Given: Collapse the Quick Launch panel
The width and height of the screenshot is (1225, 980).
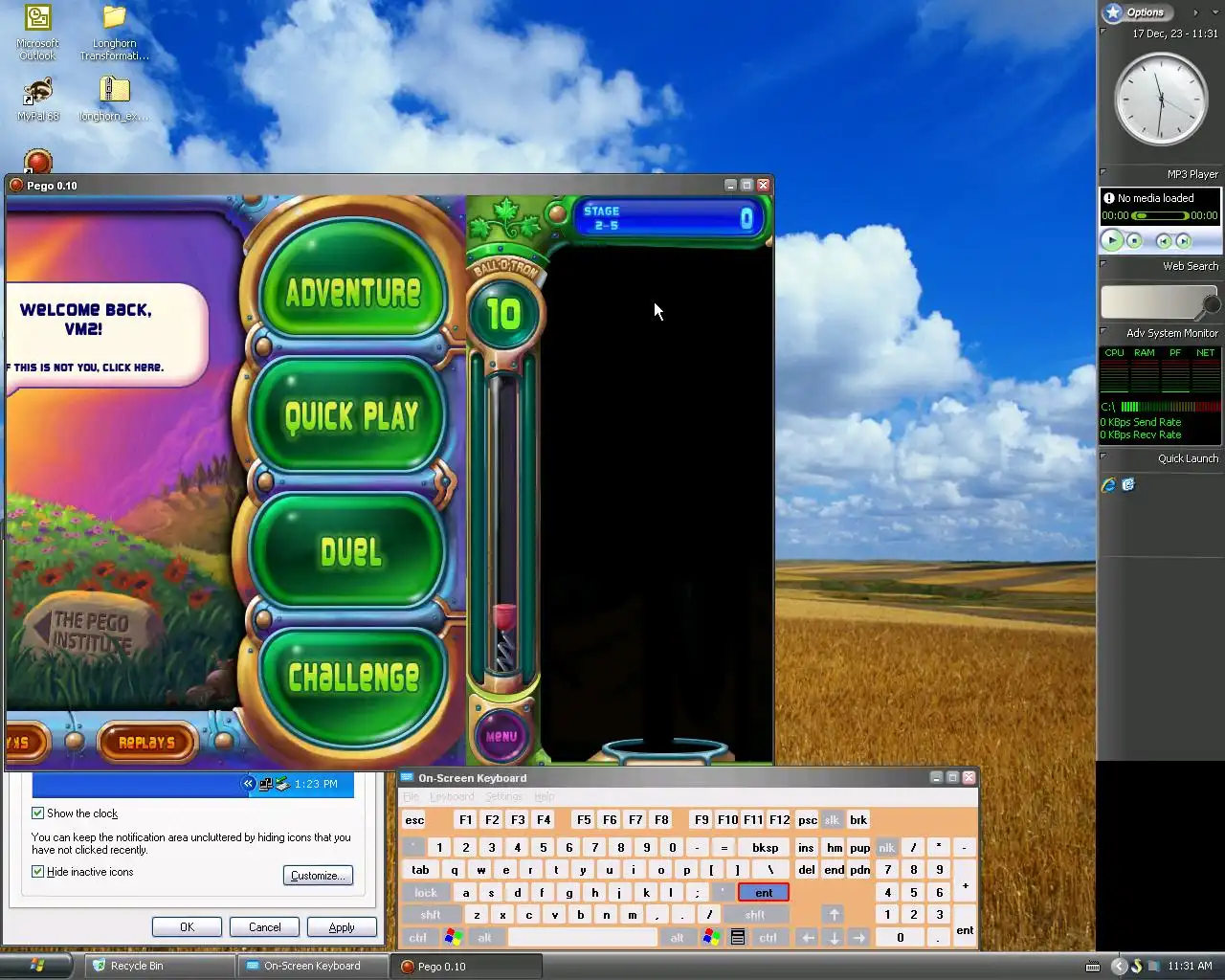Looking at the screenshot, I should point(1103,457).
